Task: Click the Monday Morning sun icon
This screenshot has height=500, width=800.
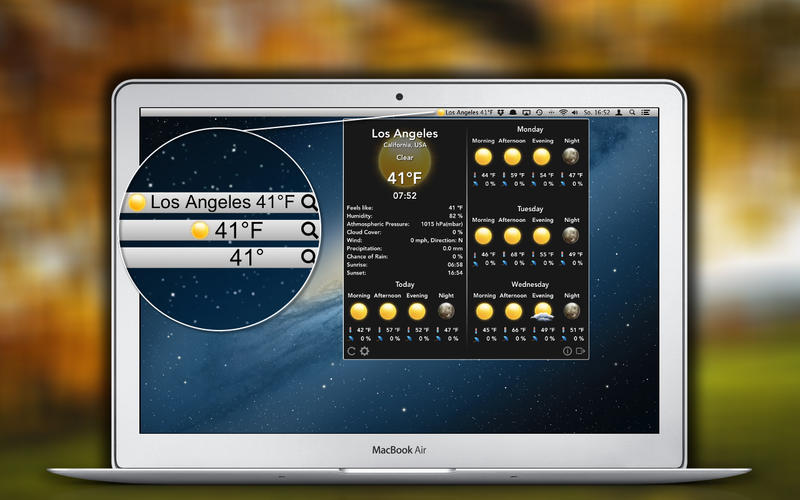Action: (x=483, y=157)
